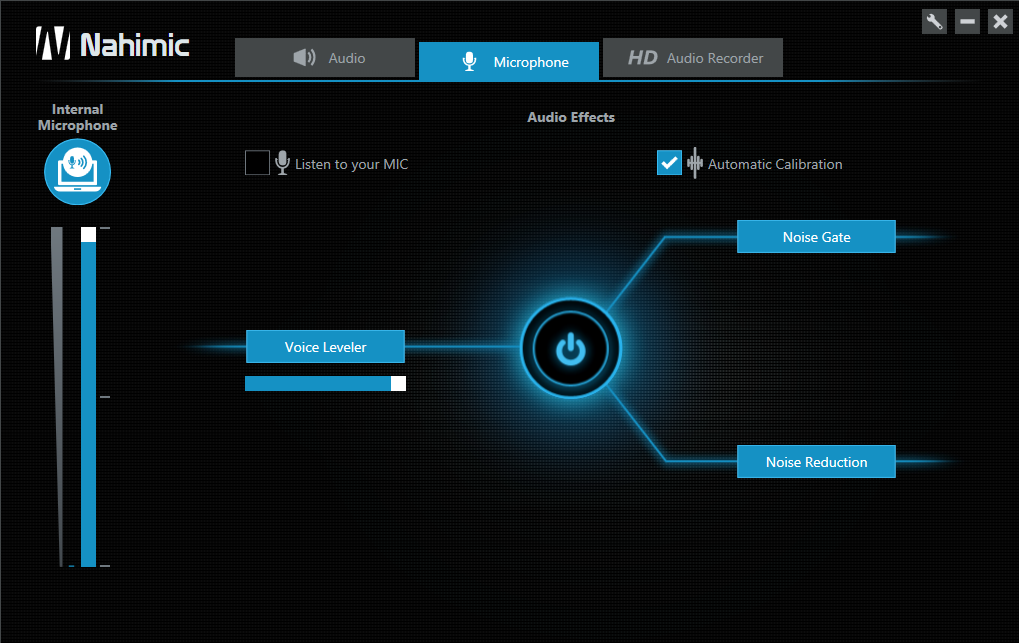Click the Nahimic logo
Screen dimensions: 1019x643
point(112,44)
